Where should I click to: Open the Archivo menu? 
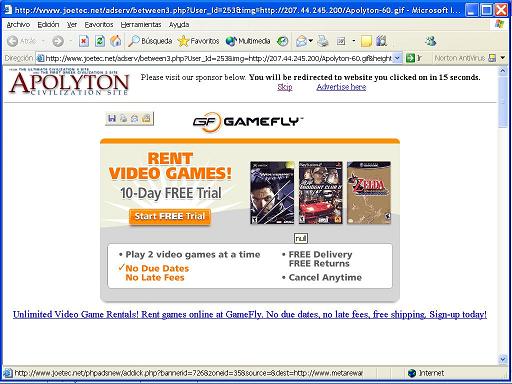[x=18, y=25]
